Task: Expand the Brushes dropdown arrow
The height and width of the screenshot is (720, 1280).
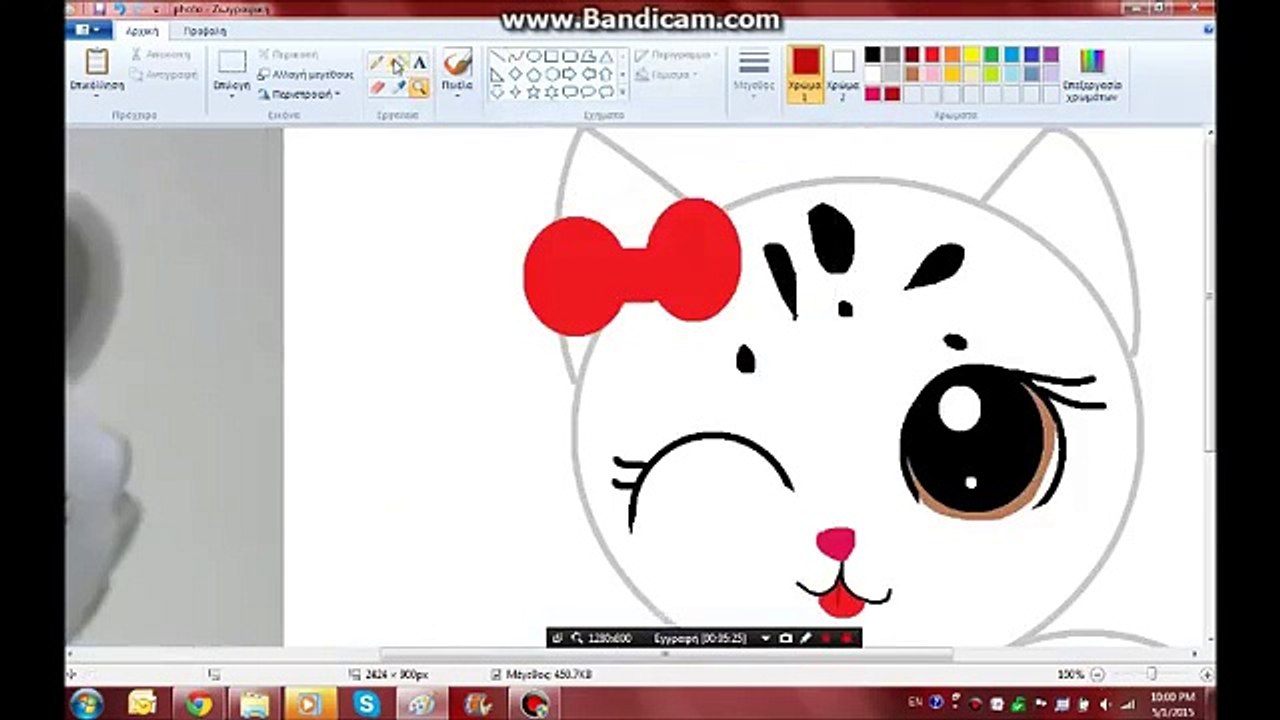Action: click(x=457, y=97)
